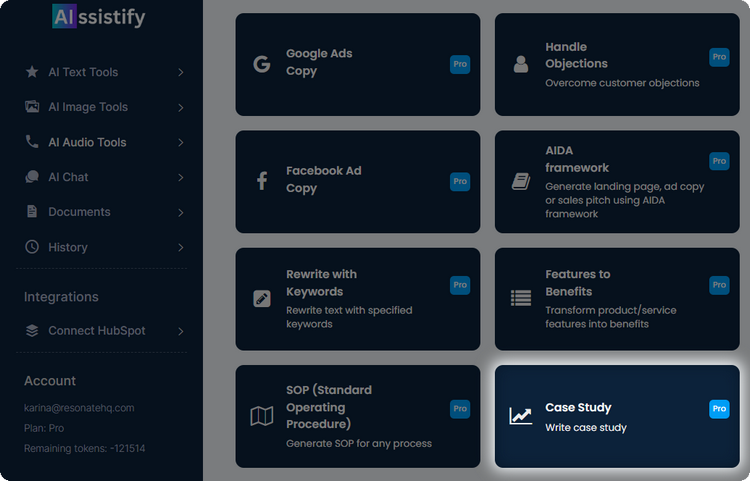
Task: Click the Pro badge on Facebook Ad Copy
Action: click(x=460, y=181)
